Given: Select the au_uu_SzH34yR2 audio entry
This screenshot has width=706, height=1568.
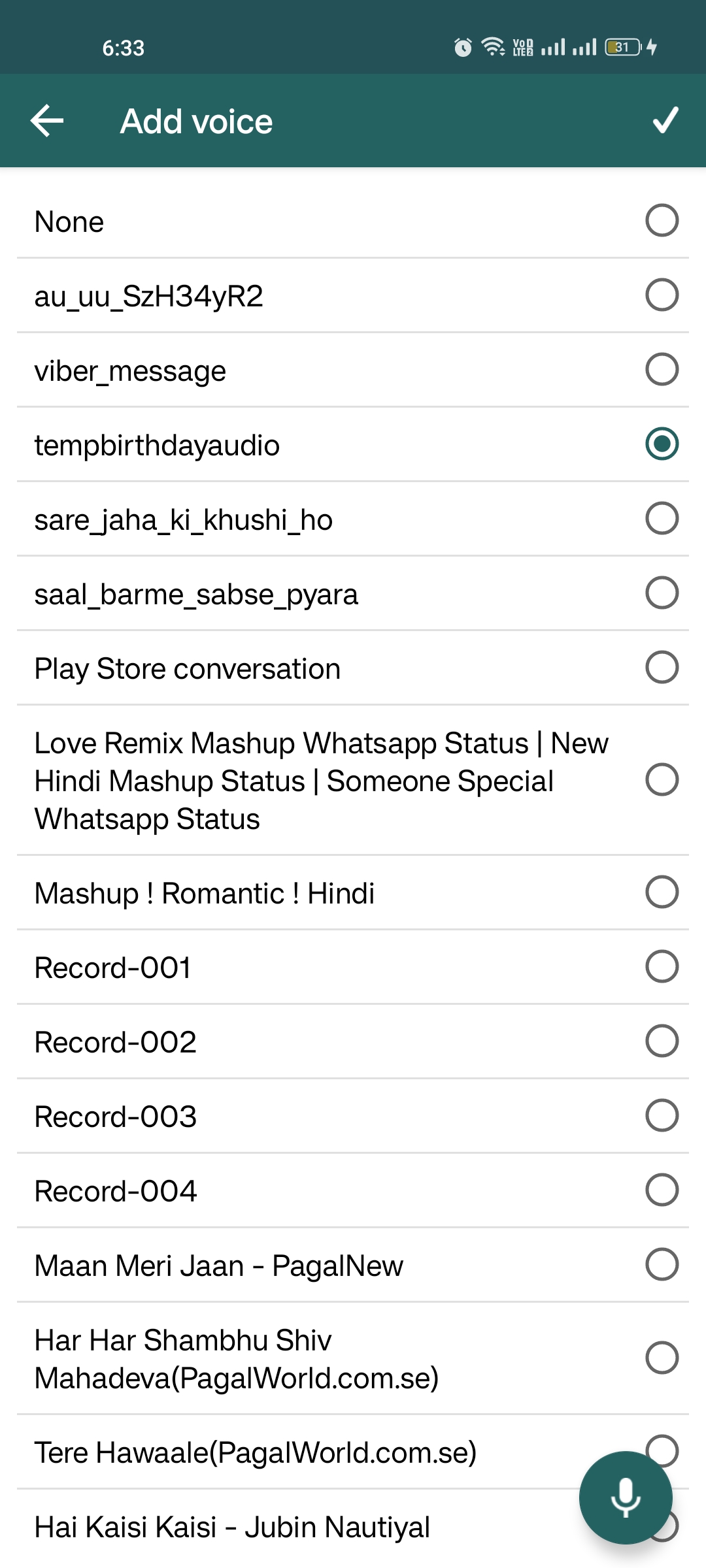Looking at the screenshot, I should point(149,297).
